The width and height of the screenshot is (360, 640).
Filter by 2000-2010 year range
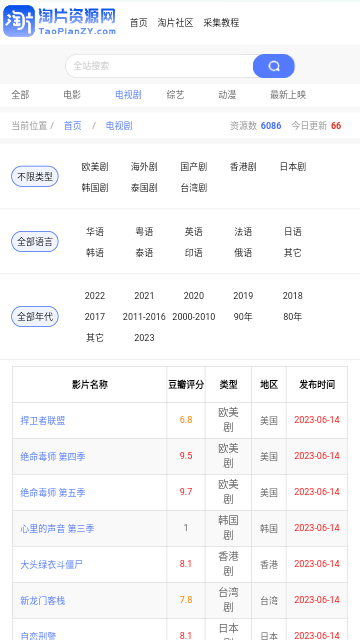pyautogui.click(x=194, y=317)
